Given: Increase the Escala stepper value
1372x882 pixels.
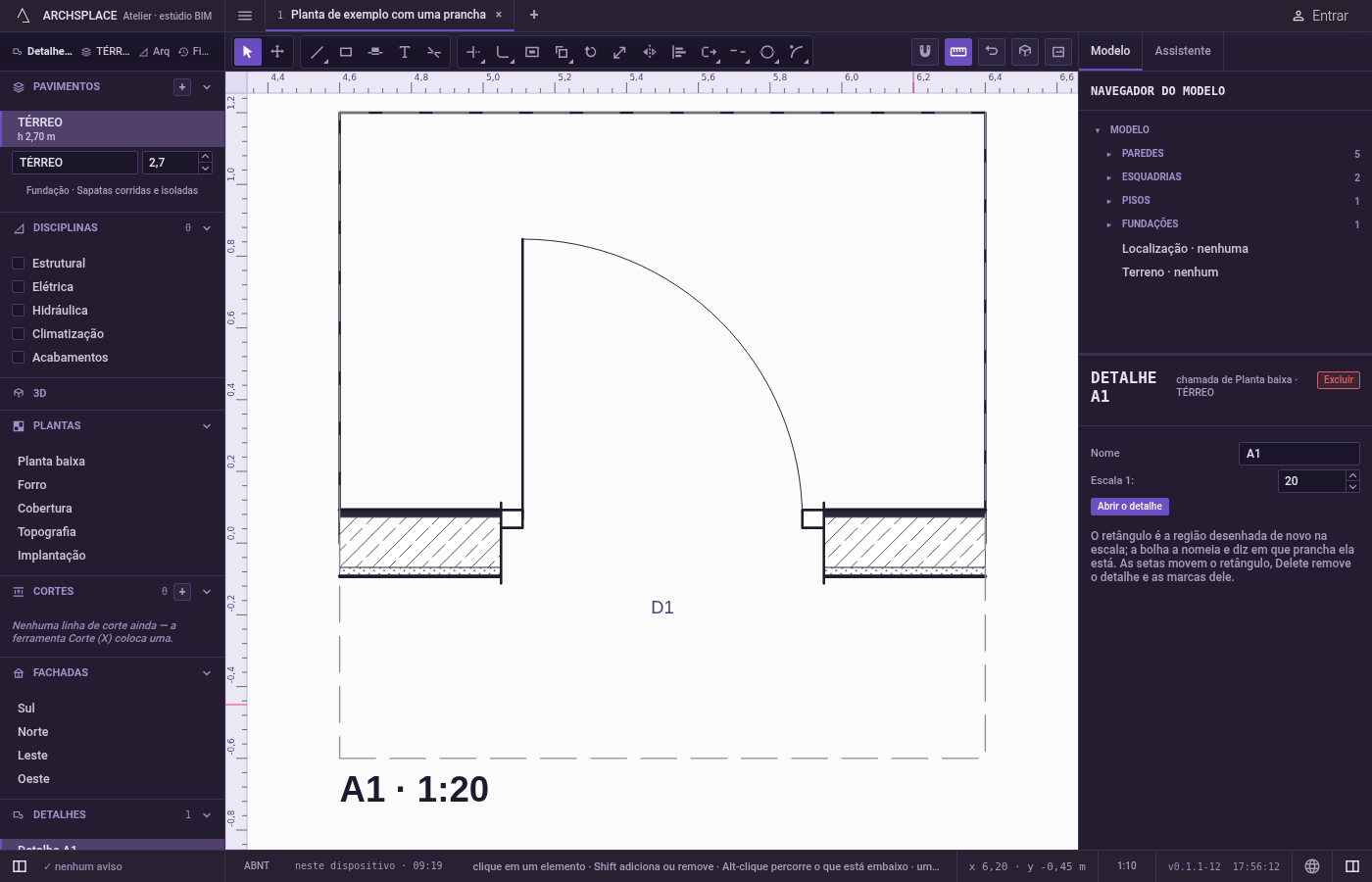Looking at the screenshot, I should coord(1352,476).
